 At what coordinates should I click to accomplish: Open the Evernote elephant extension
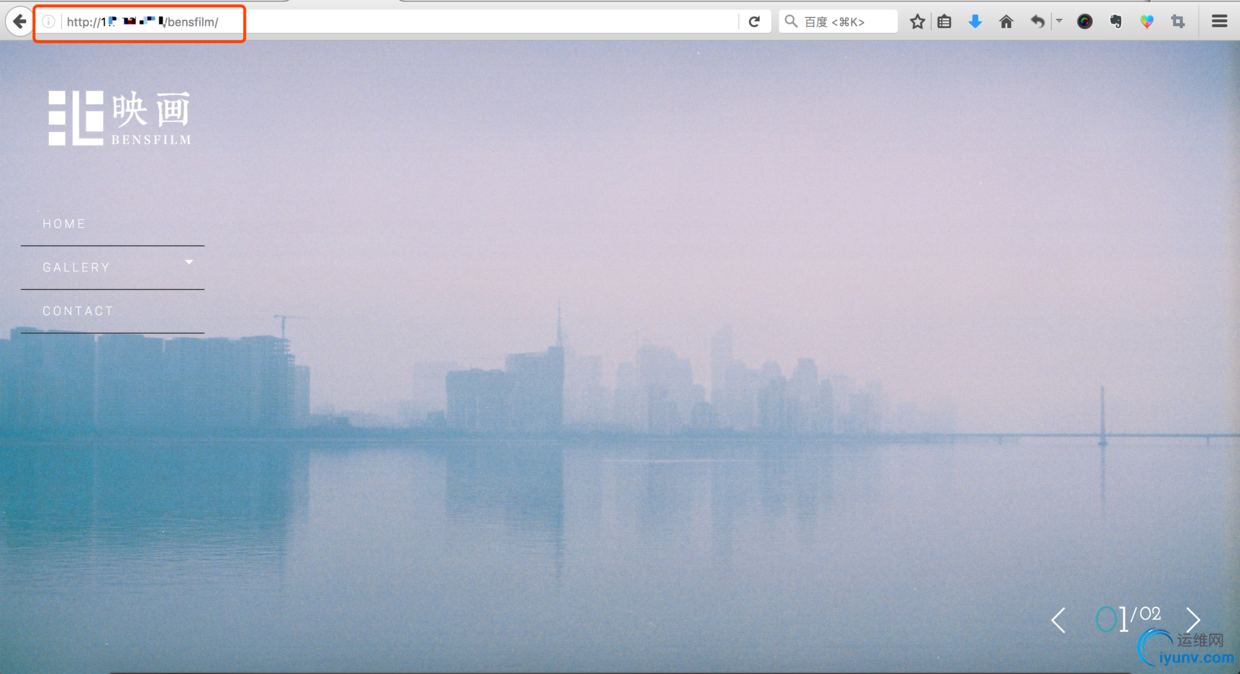(x=1116, y=21)
